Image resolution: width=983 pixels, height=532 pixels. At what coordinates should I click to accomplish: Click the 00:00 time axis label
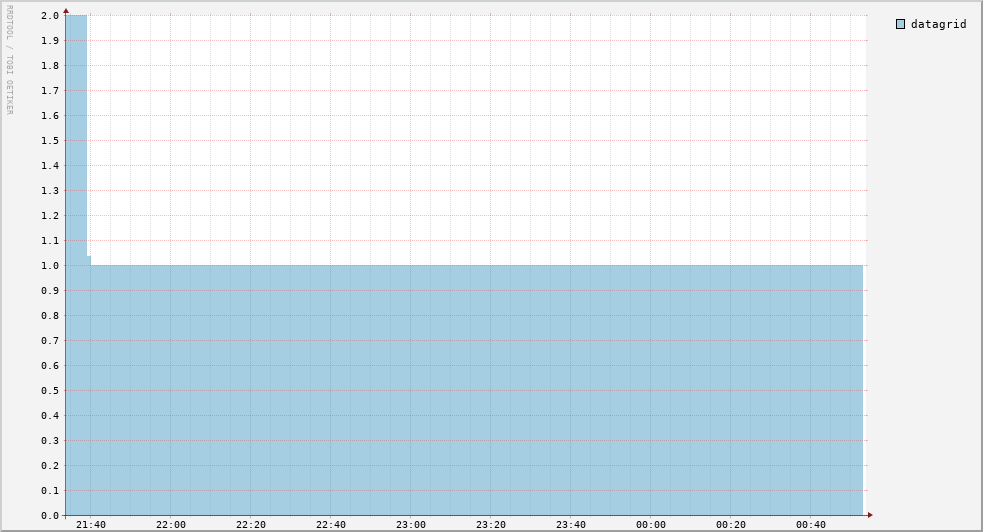[651, 524]
